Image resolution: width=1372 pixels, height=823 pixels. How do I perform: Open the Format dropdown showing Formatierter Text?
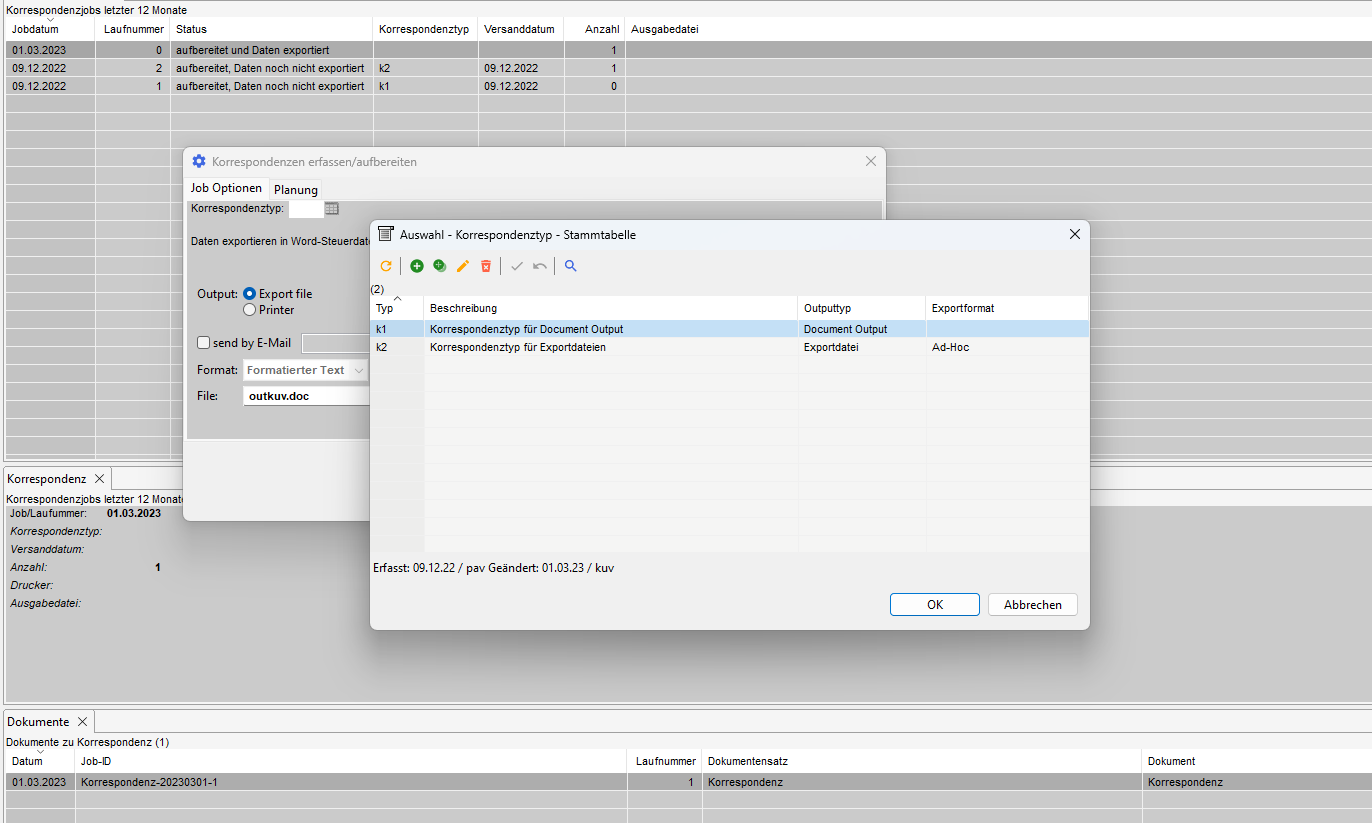pos(305,370)
